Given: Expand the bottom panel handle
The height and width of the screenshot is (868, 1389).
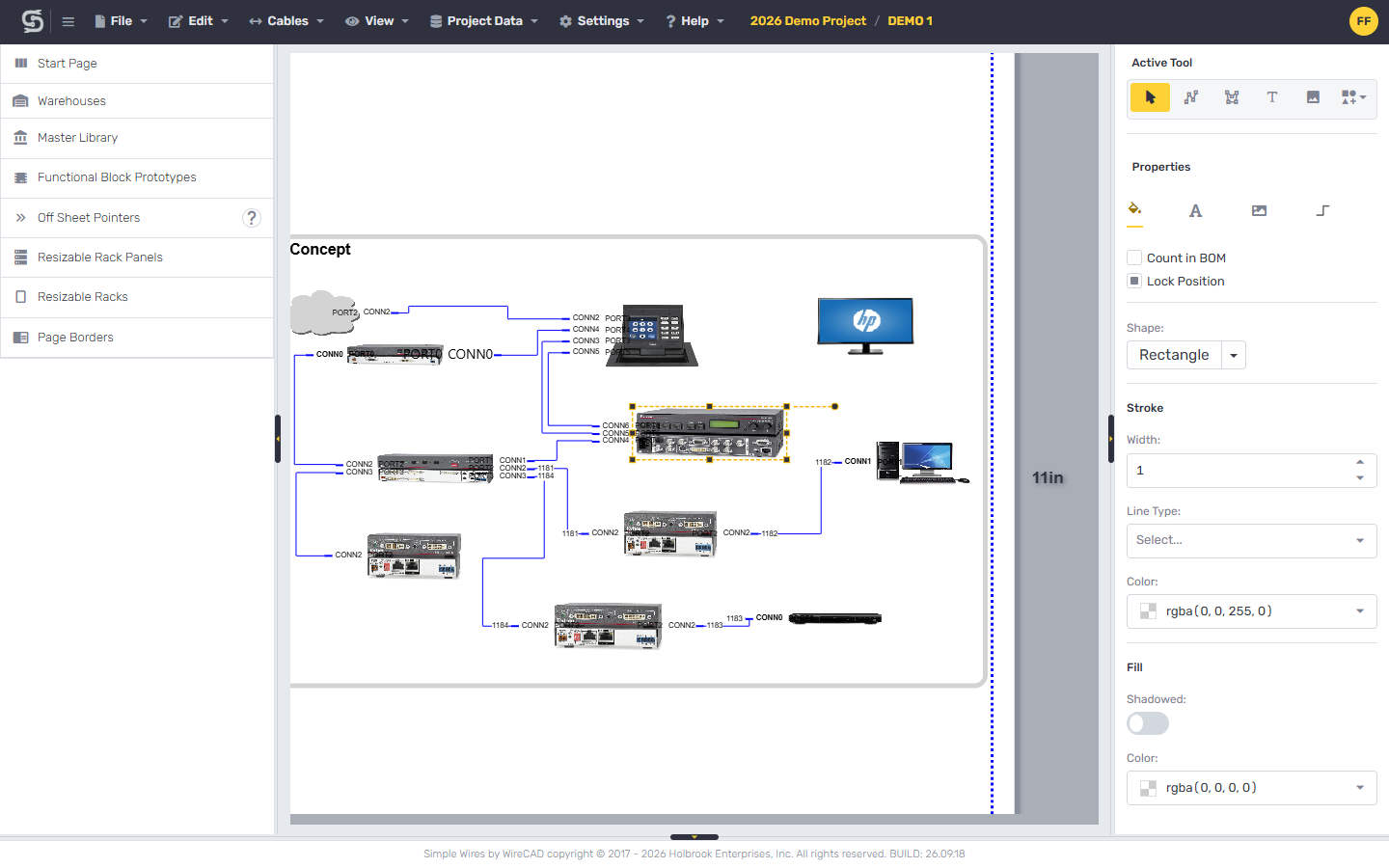Looking at the screenshot, I should [x=694, y=837].
